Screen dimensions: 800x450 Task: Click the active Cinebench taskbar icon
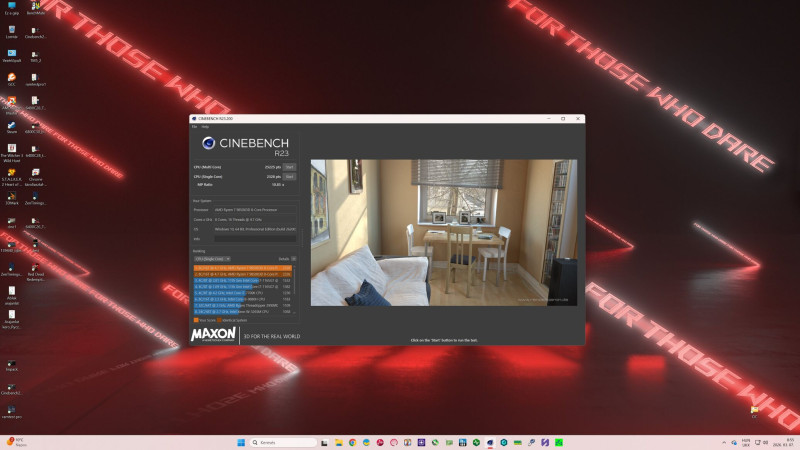(490, 442)
